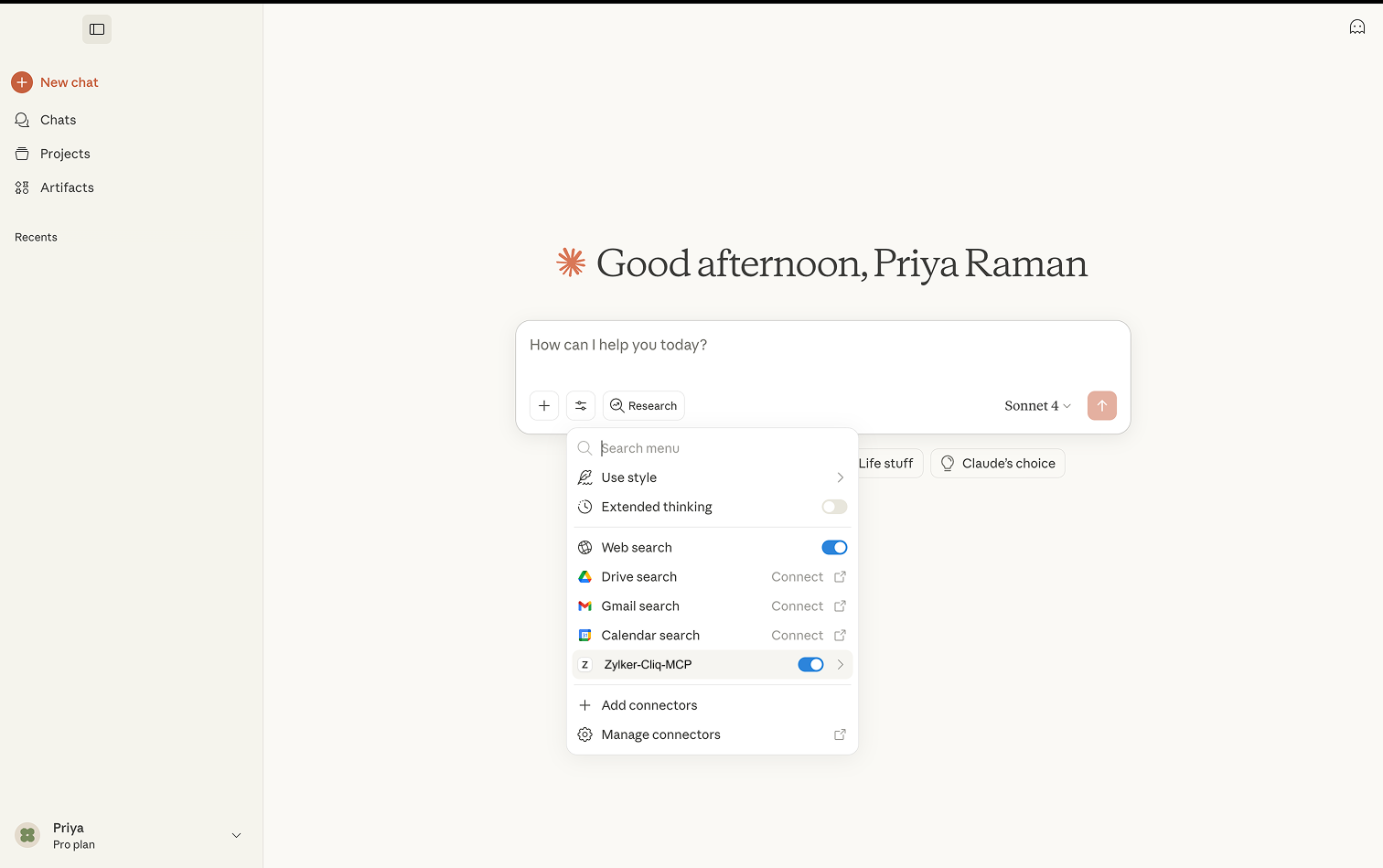Select Add connectors from the menu

pos(649,705)
